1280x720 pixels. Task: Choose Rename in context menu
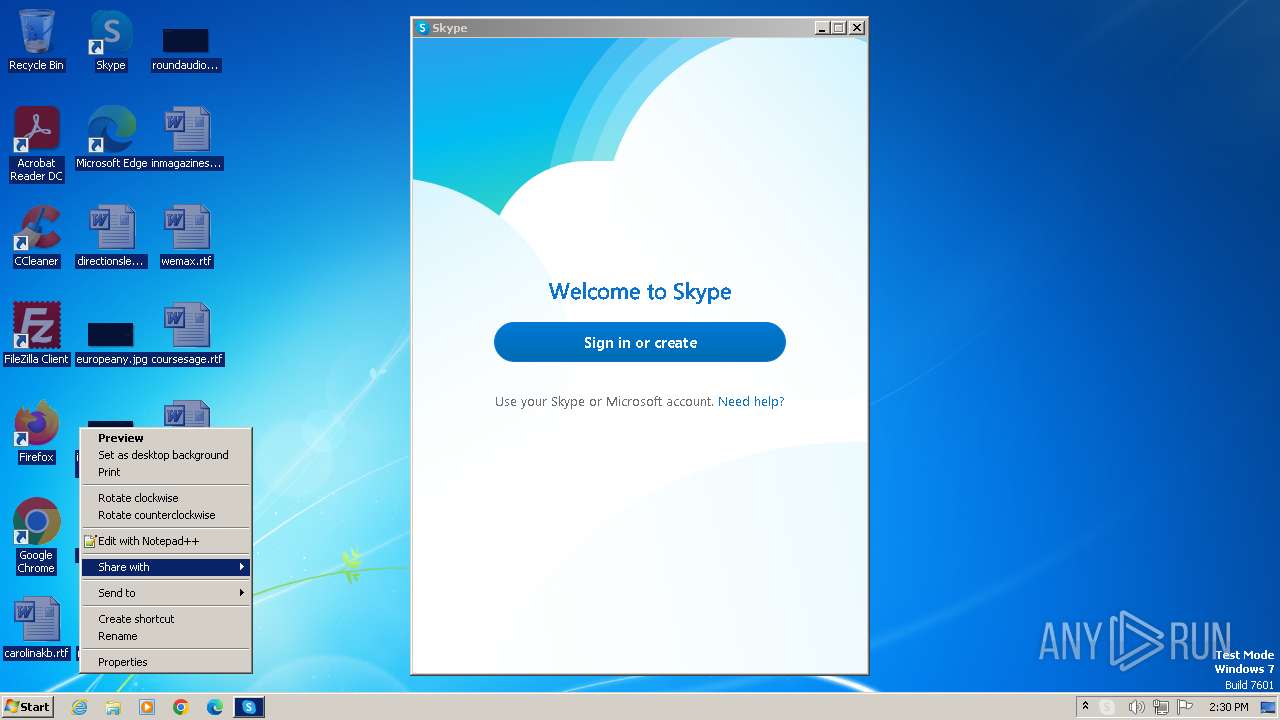[x=166, y=636]
